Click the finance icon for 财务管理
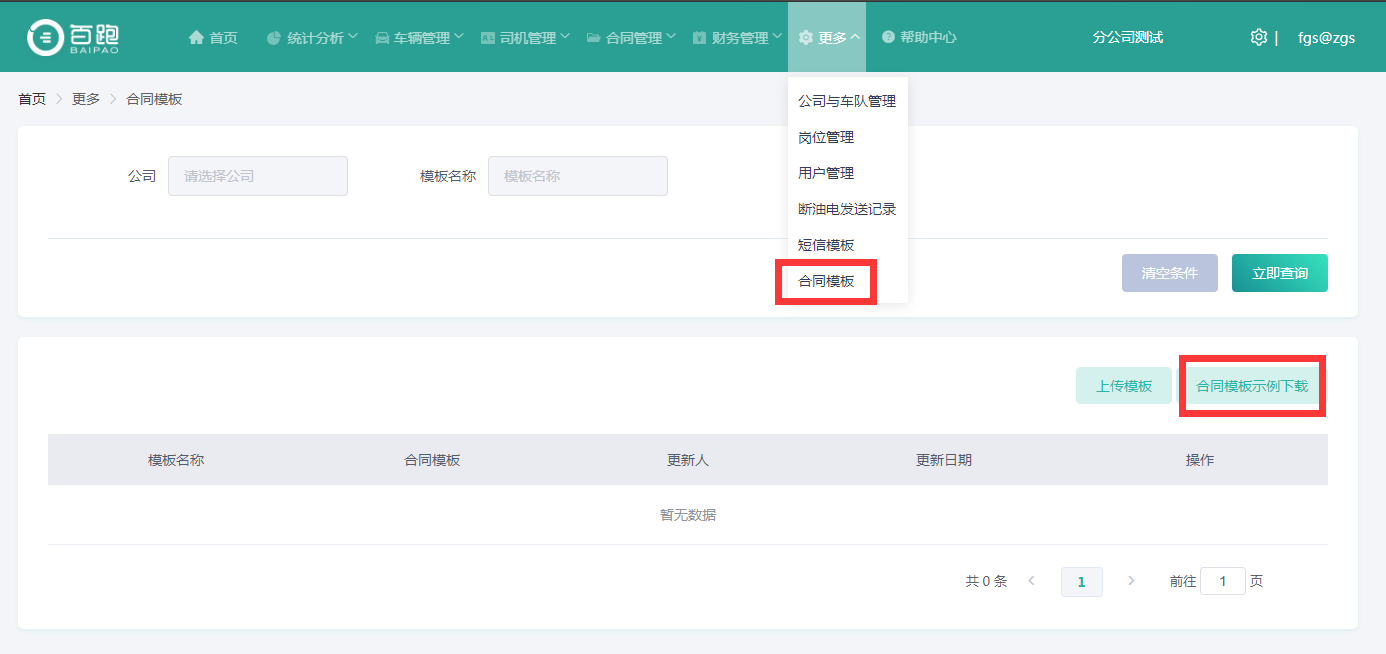The image size is (1386, 654). [x=699, y=38]
